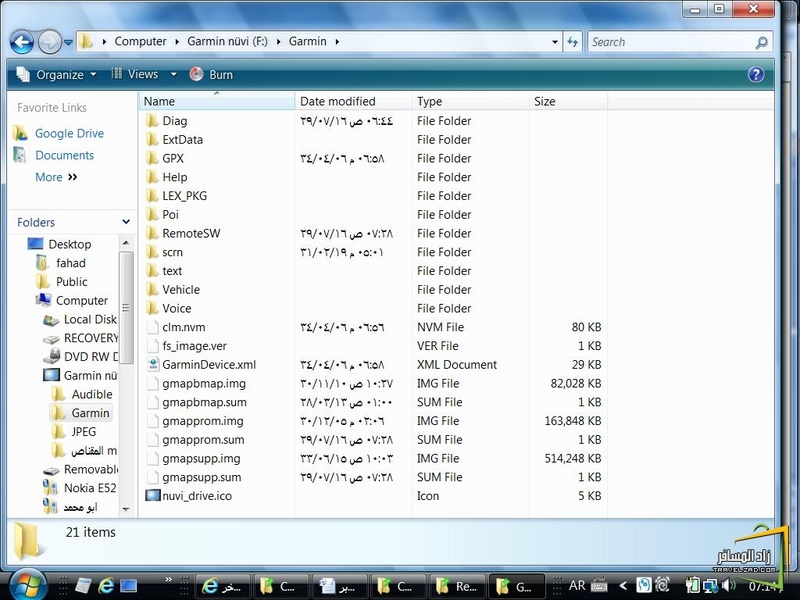Select Audible folder in tree
Image resolution: width=800 pixels, height=600 pixels.
pyautogui.click(x=92, y=394)
